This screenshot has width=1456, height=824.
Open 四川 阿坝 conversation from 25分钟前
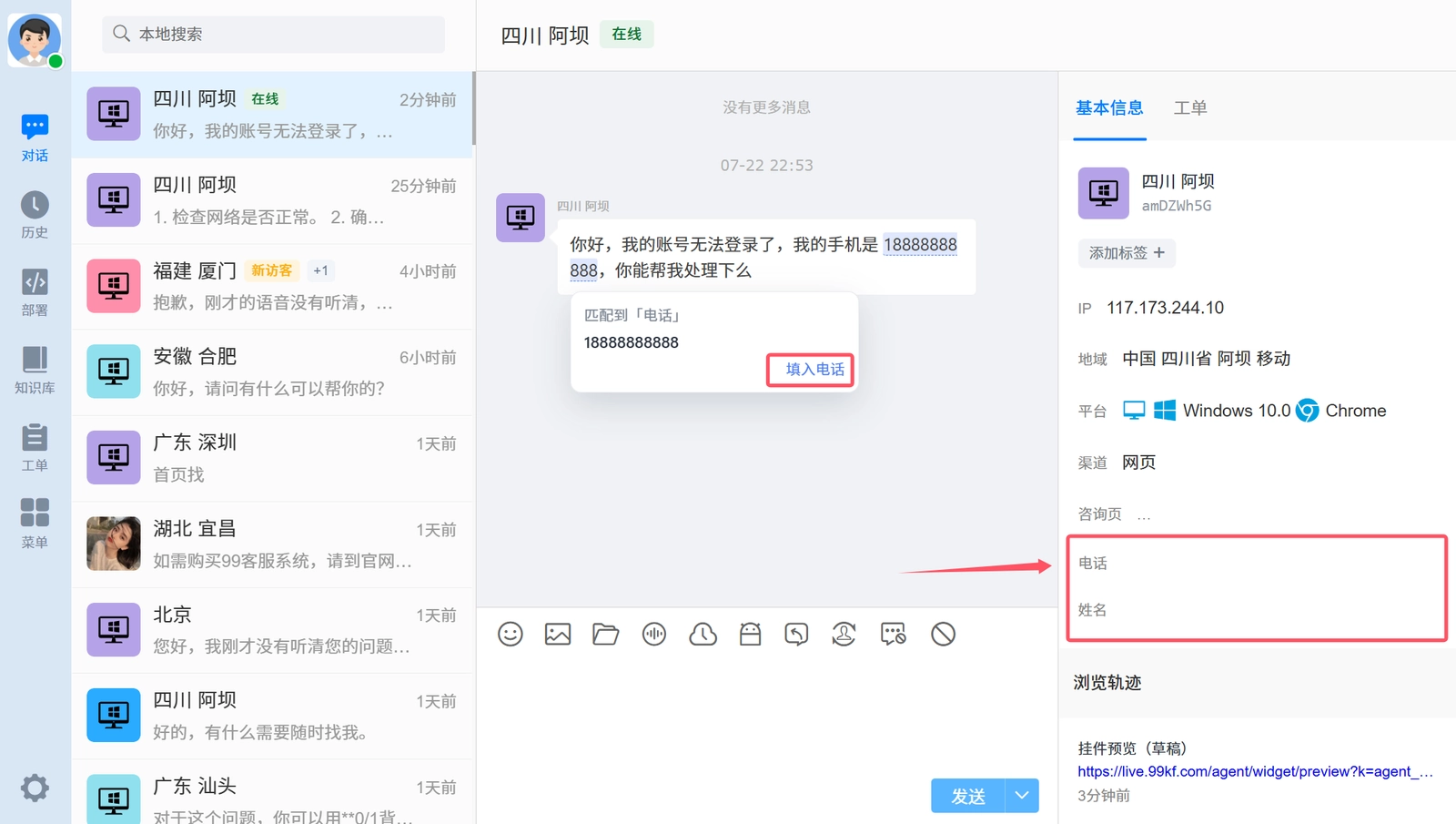click(272, 200)
